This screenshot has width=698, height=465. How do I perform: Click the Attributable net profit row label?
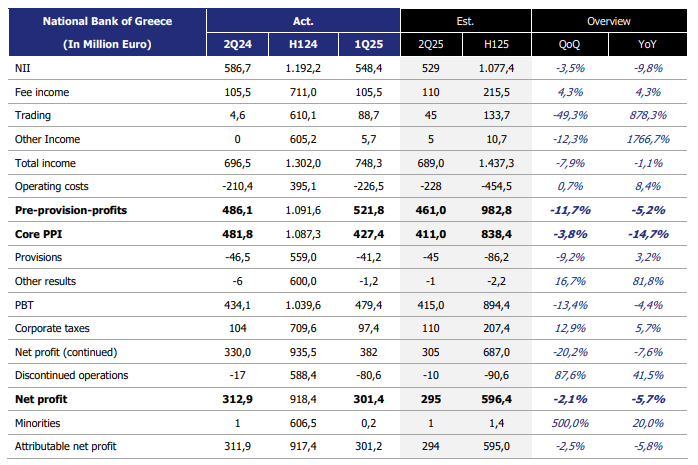65,446
